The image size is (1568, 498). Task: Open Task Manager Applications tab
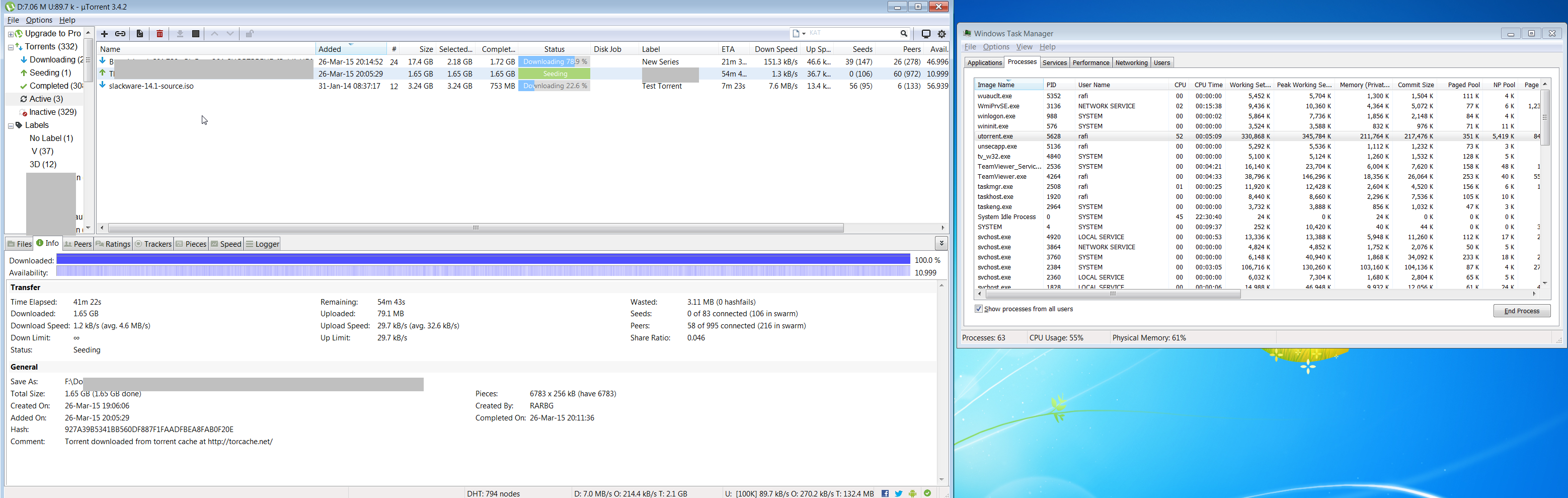[x=984, y=63]
